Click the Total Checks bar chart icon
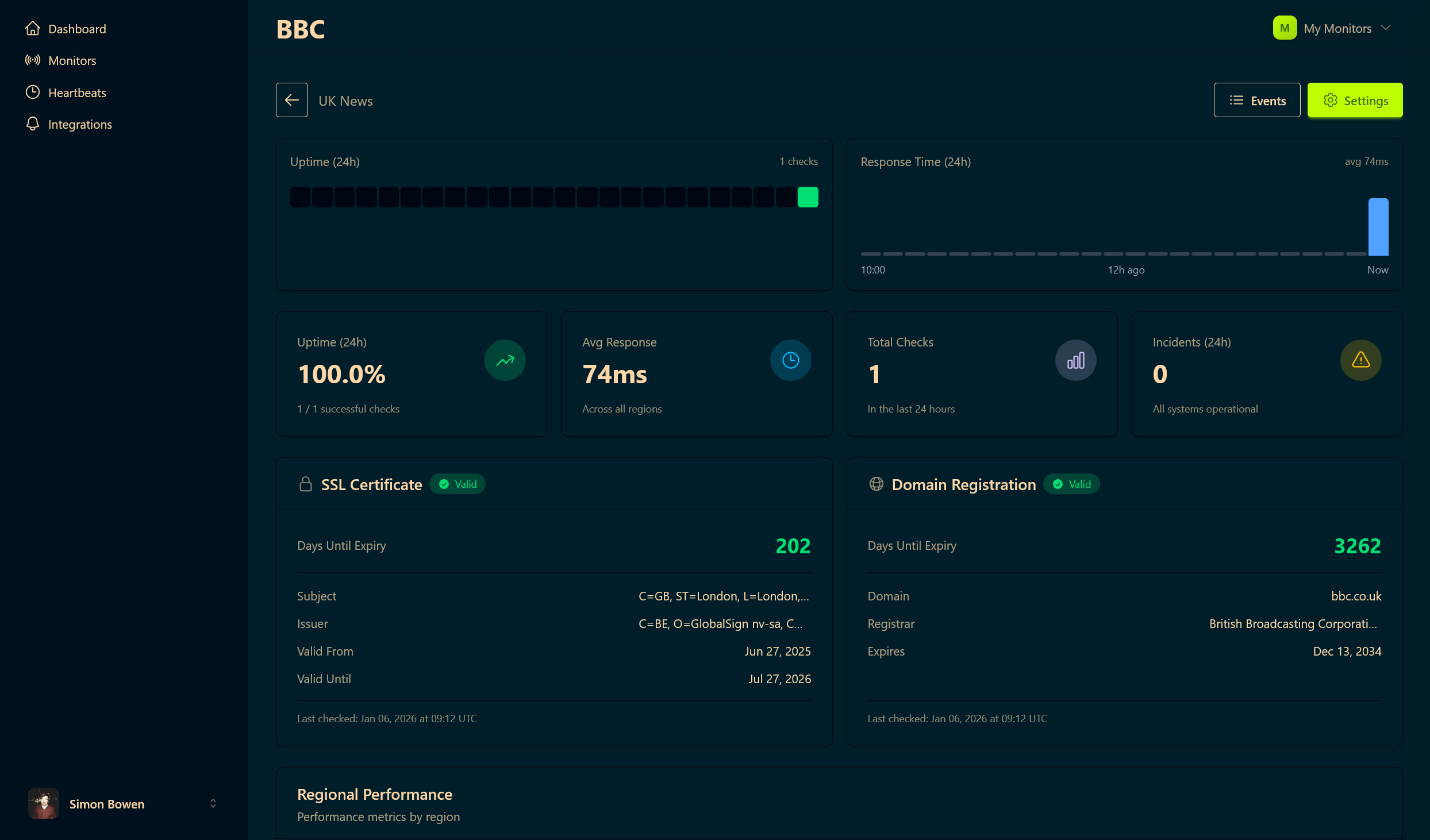Viewport: 1430px width, 840px height. tap(1075, 360)
